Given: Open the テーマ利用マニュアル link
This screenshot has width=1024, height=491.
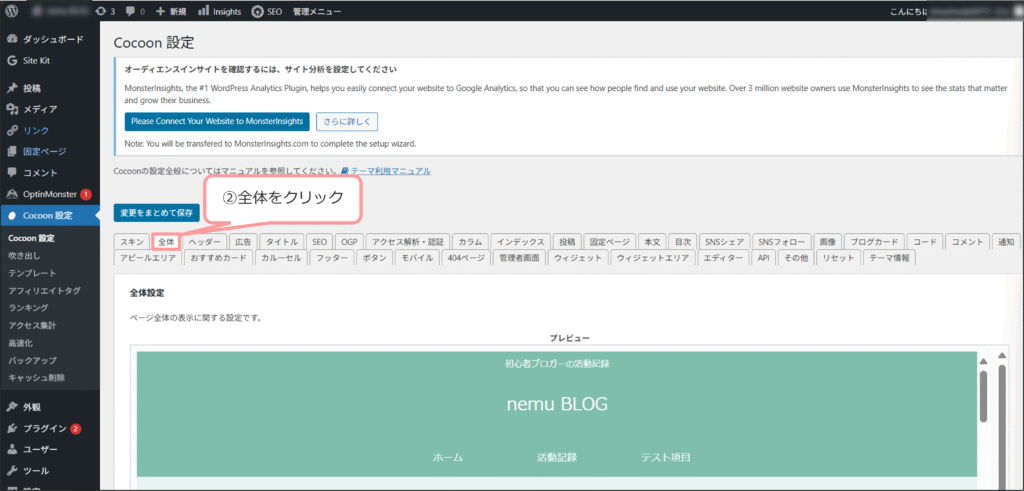Looking at the screenshot, I should click(x=389, y=171).
